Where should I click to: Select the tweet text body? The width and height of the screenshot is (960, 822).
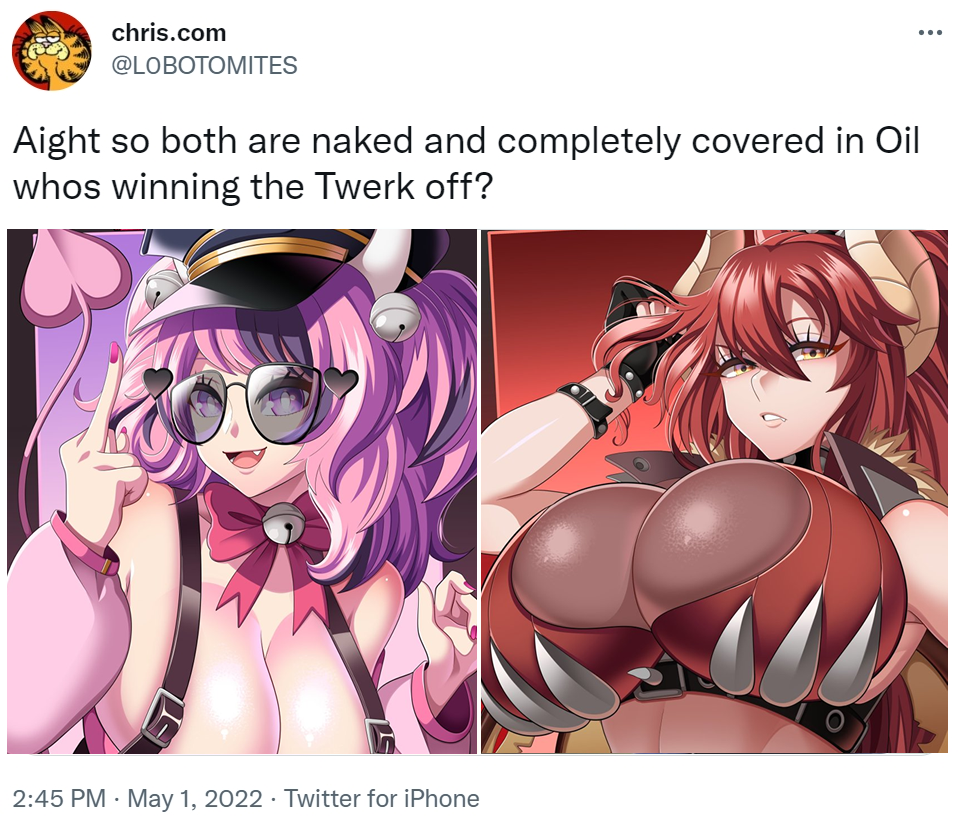pos(467,163)
